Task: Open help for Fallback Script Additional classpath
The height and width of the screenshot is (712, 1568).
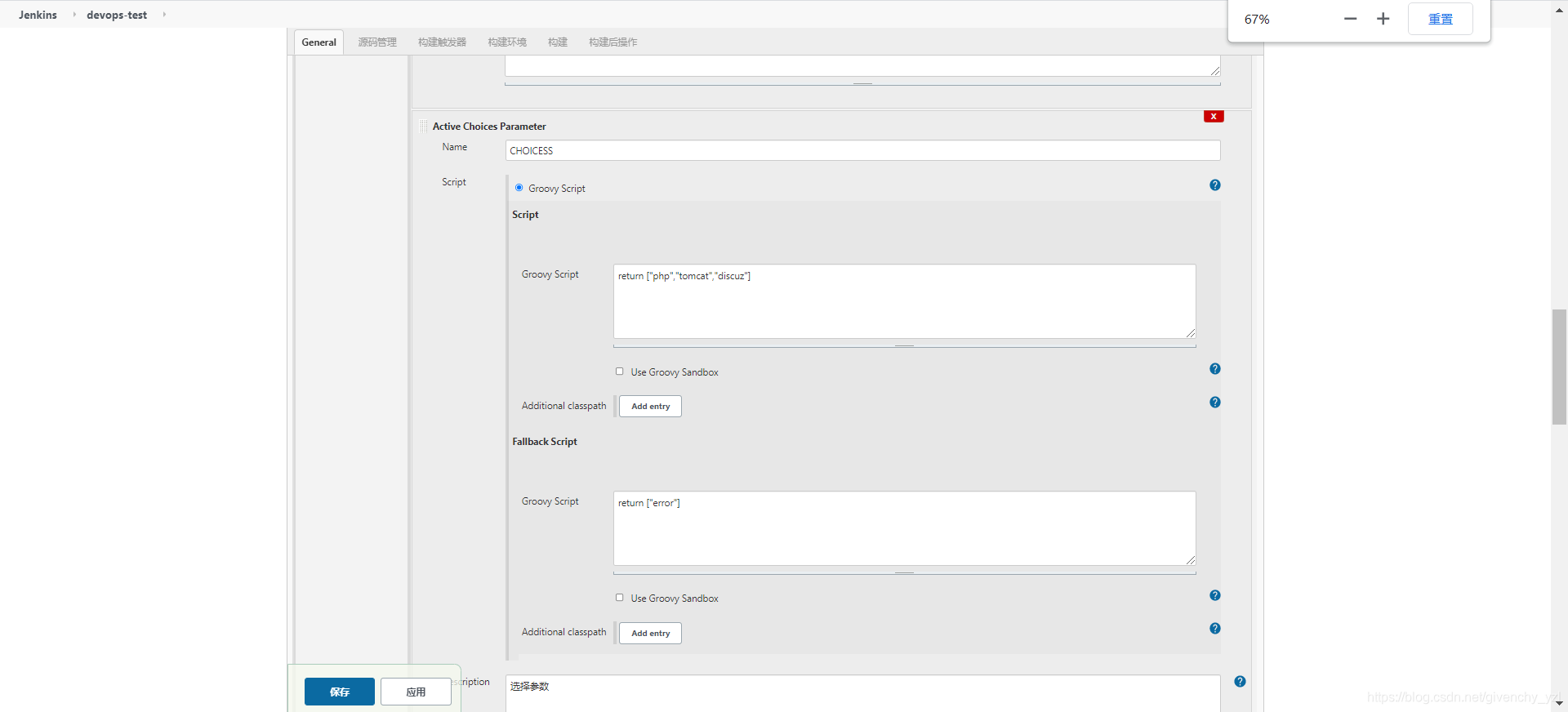Action: point(1215,629)
